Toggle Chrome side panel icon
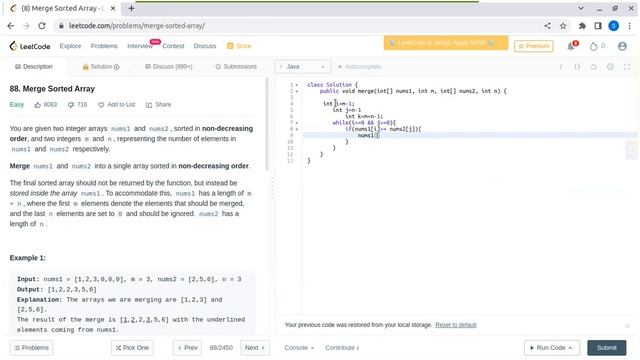640x360 pixels. click(x=598, y=26)
